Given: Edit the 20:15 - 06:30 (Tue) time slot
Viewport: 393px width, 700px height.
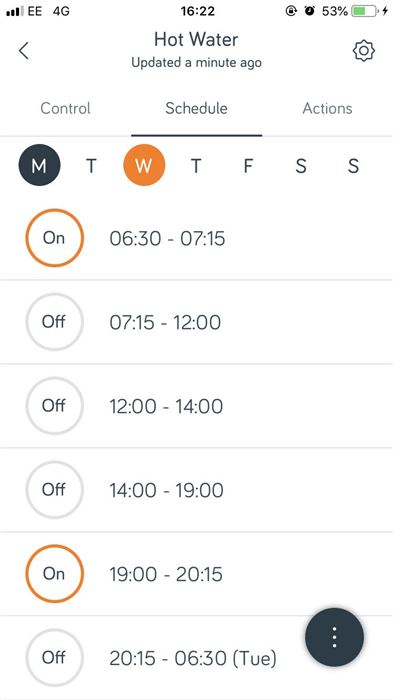Looking at the screenshot, I should (x=193, y=658).
